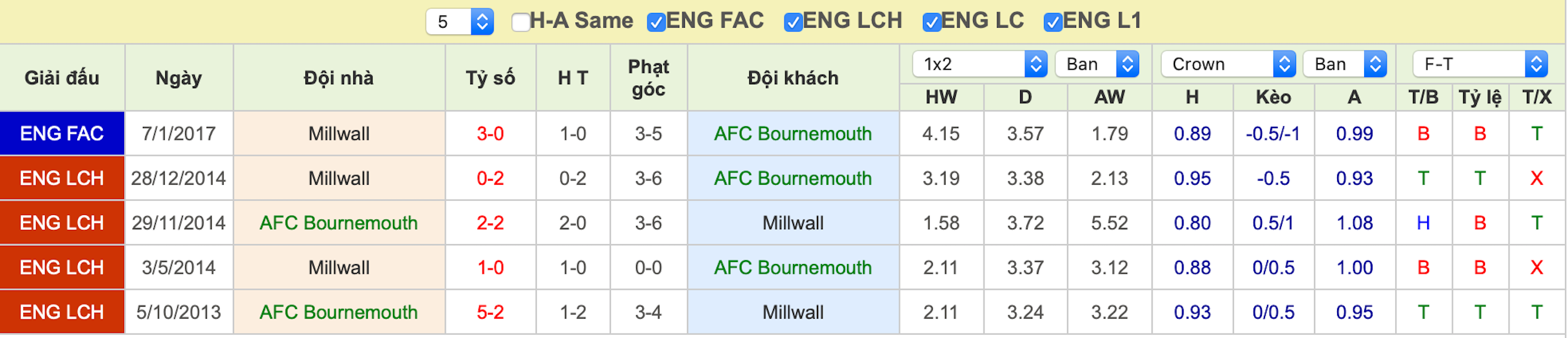Open the 5-2 score from 5/10/2013
1568x338 pixels.
click(490, 312)
